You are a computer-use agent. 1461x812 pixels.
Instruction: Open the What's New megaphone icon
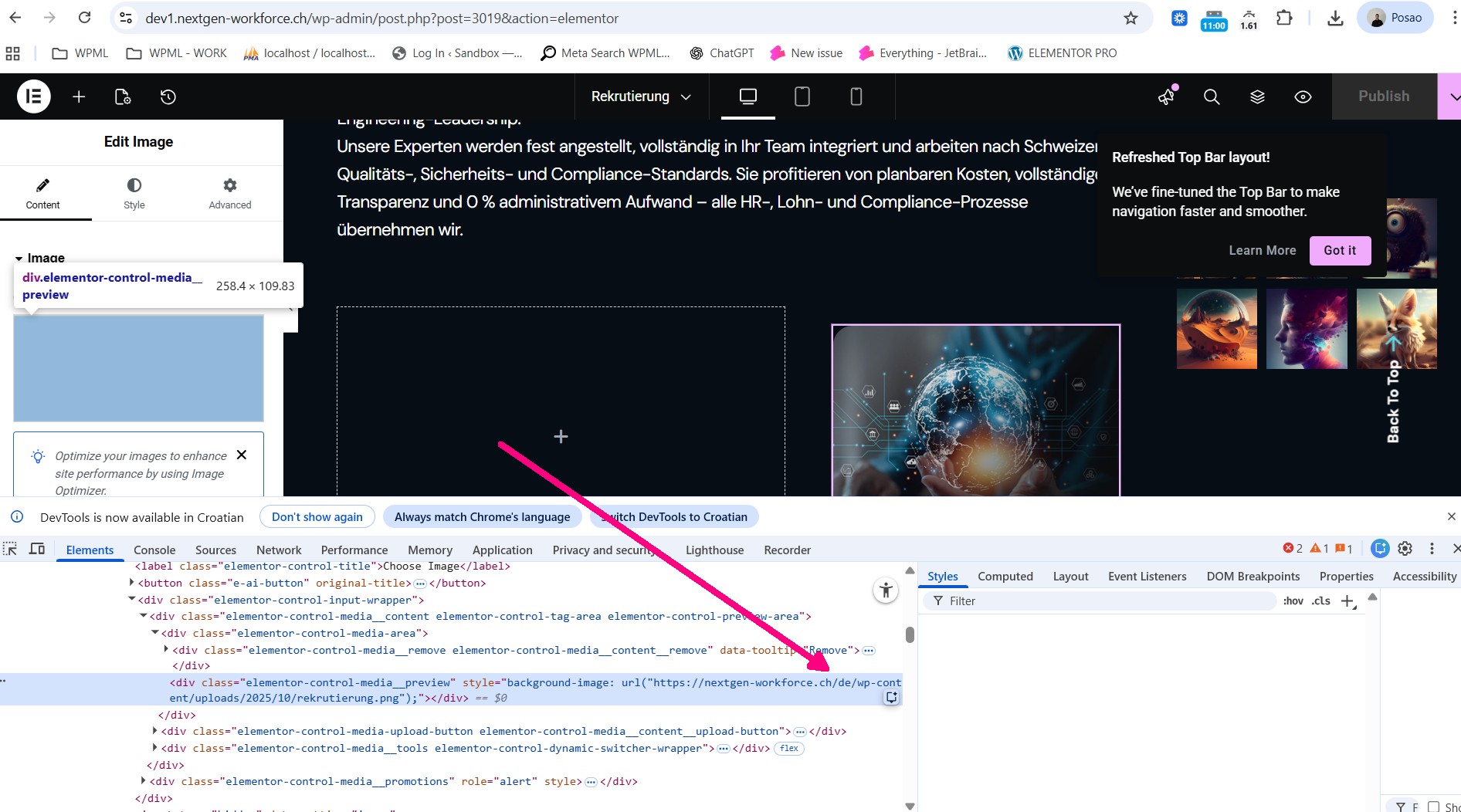click(x=1166, y=96)
